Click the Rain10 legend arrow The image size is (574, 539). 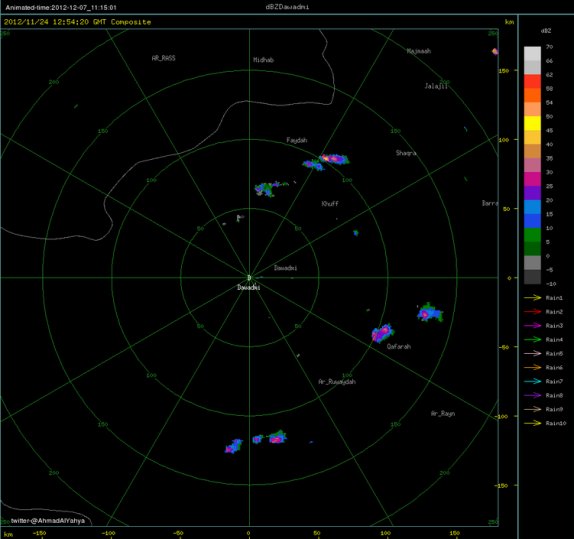tap(532, 423)
